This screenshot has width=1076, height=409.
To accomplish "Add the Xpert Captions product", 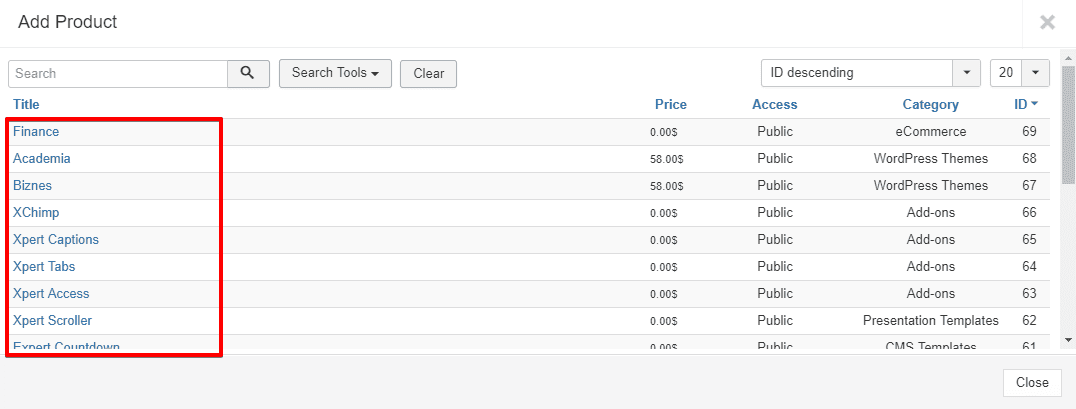I will (x=56, y=239).
